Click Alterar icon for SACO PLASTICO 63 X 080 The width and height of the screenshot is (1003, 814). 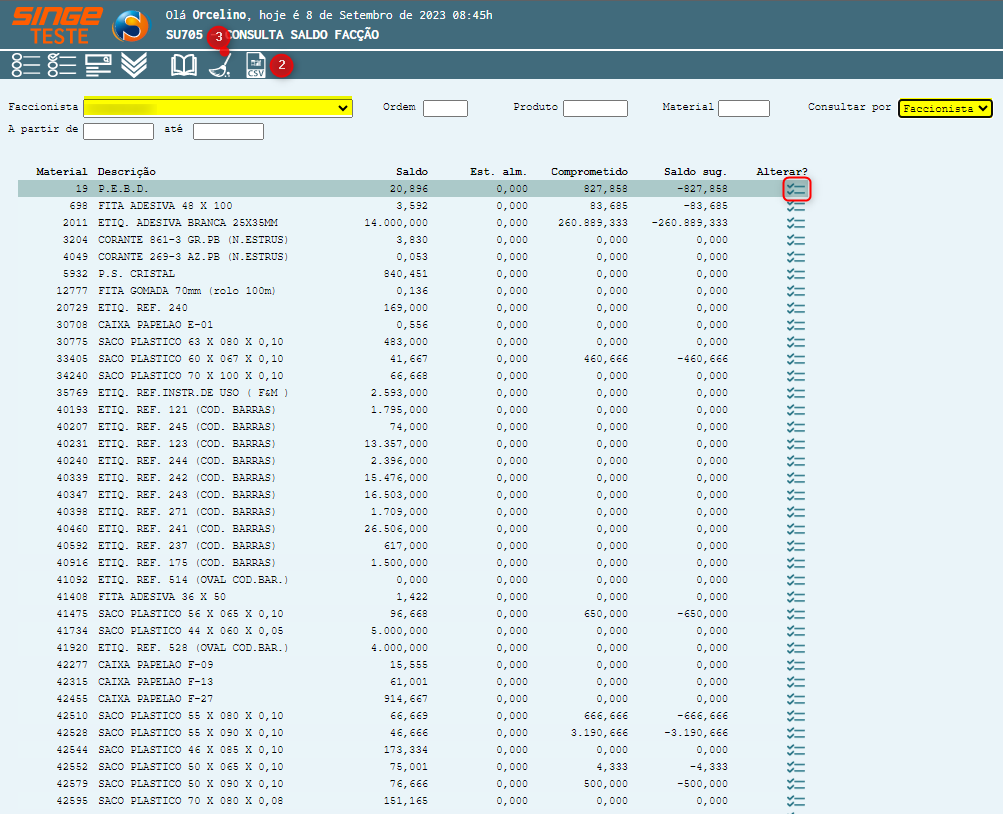tap(796, 342)
